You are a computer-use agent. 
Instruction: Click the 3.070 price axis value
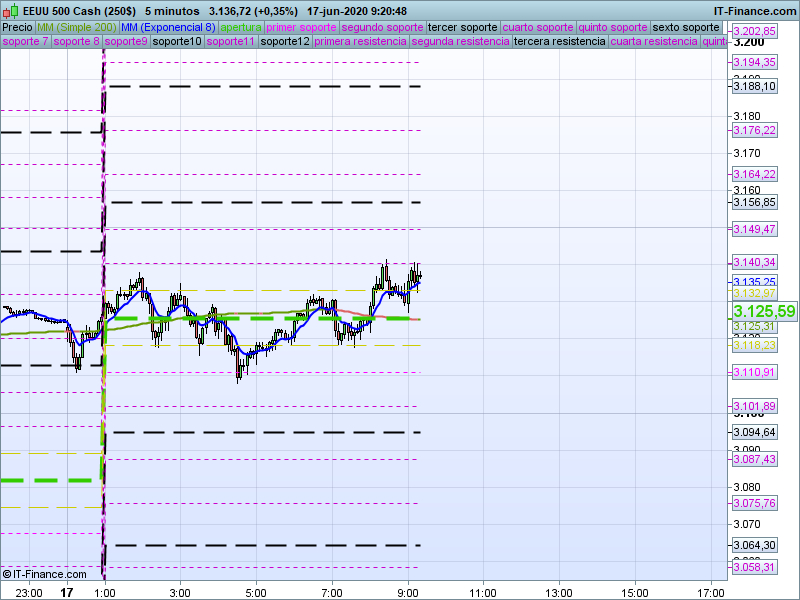click(x=746, y=524)
